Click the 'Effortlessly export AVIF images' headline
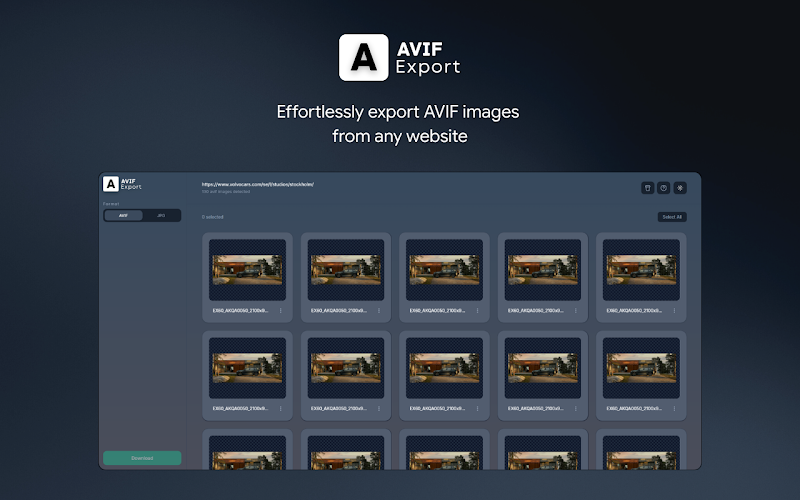 pos(398,112)
